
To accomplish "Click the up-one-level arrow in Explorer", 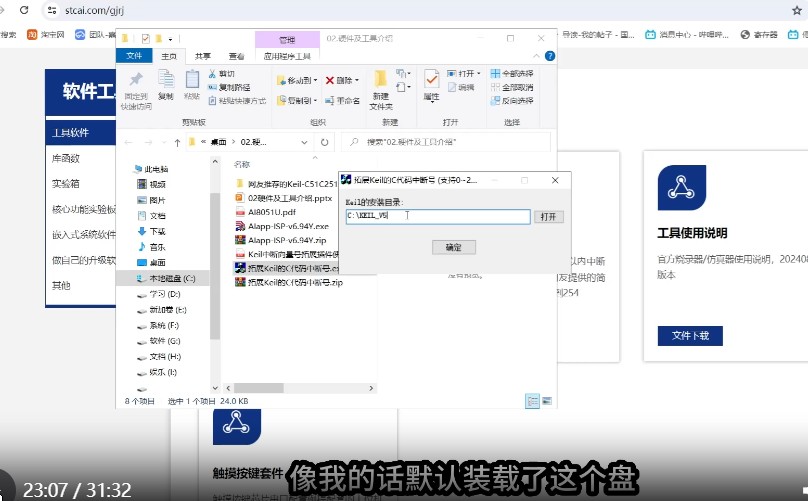I will (177, 143).
